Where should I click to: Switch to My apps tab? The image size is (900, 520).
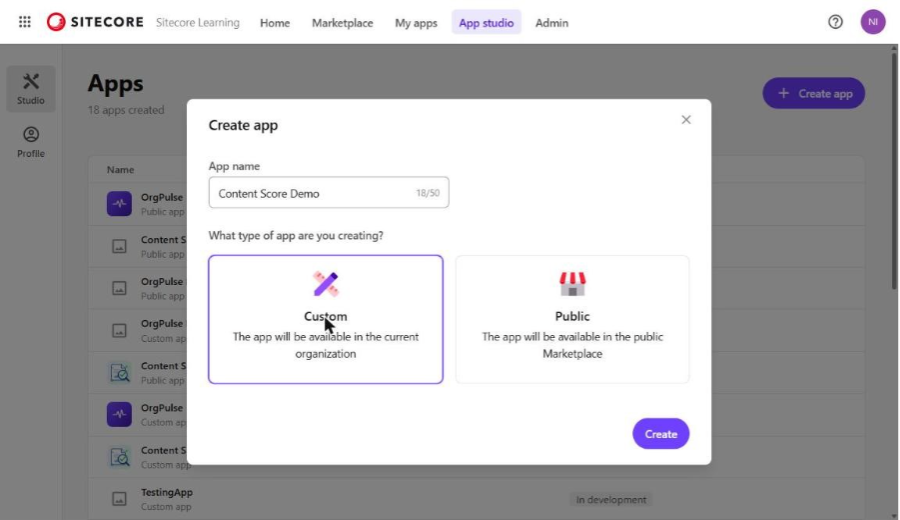[416, 23]
